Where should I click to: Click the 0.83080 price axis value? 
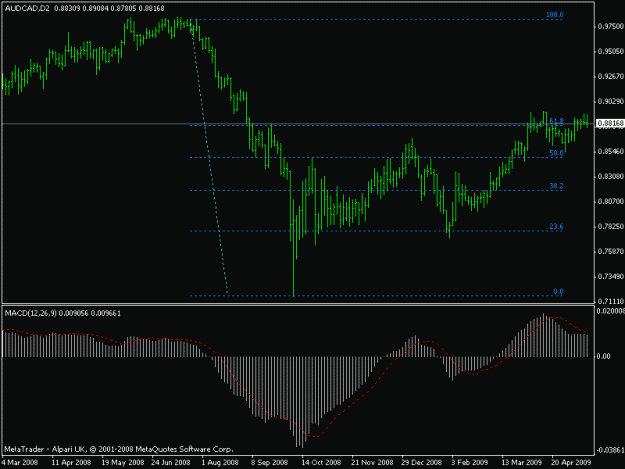611,177
